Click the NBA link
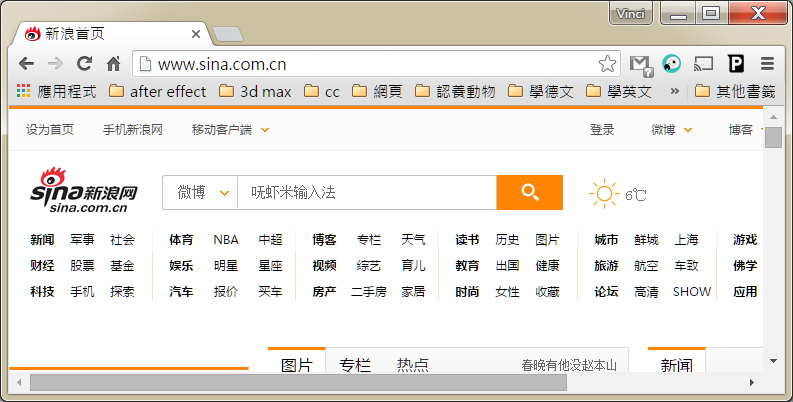793x402 pixels. pos(226,240)
